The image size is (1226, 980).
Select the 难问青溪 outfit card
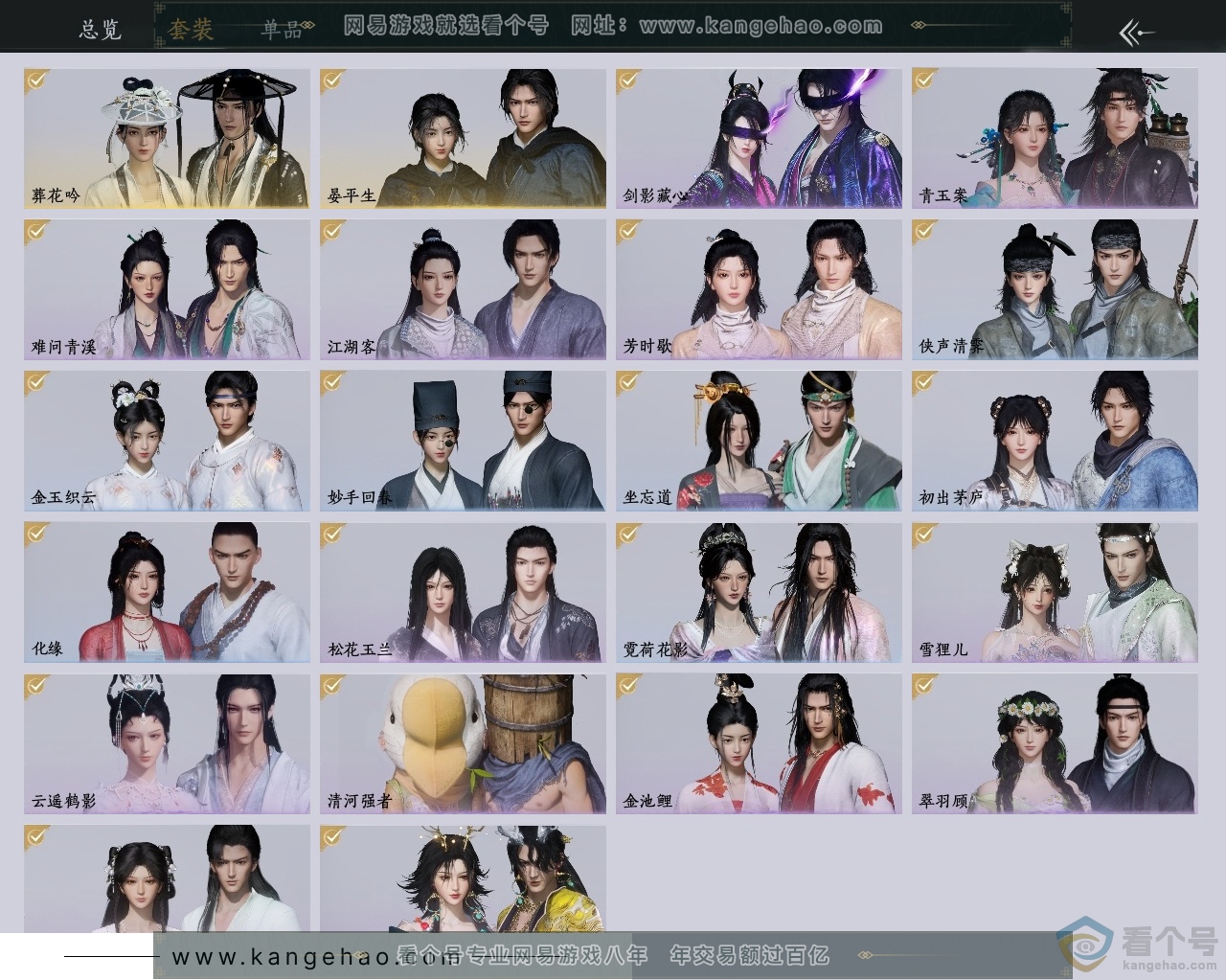167,289
